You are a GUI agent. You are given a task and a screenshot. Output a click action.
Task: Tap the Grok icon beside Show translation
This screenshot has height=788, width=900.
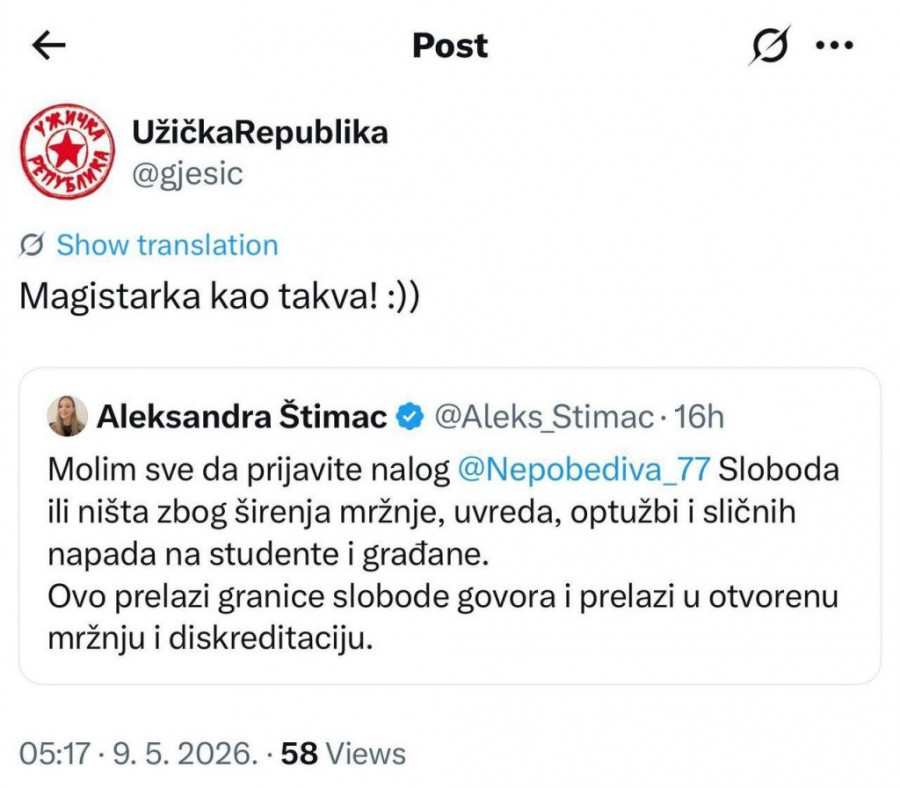point(32,245)
